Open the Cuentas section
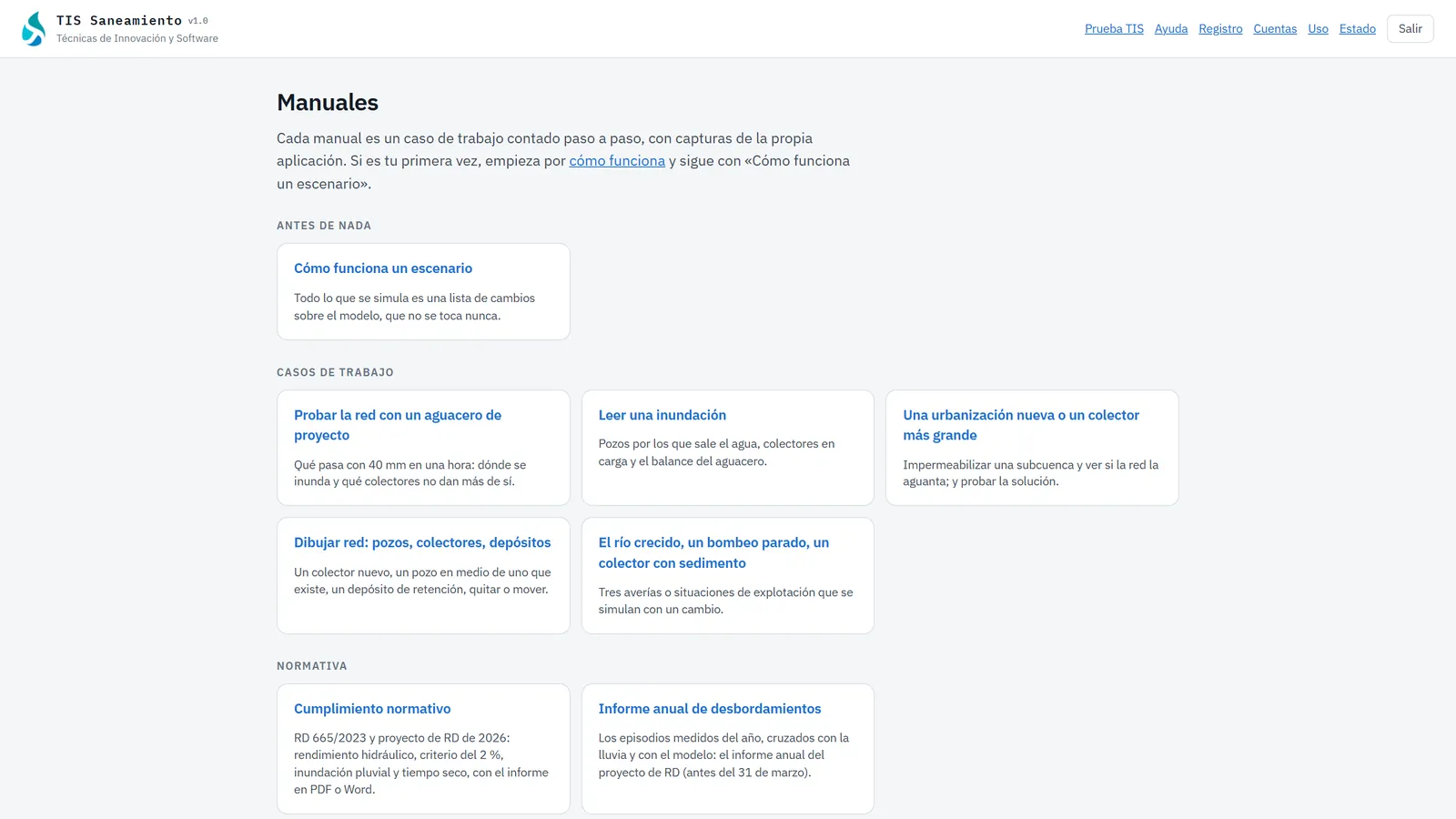 1275,29
